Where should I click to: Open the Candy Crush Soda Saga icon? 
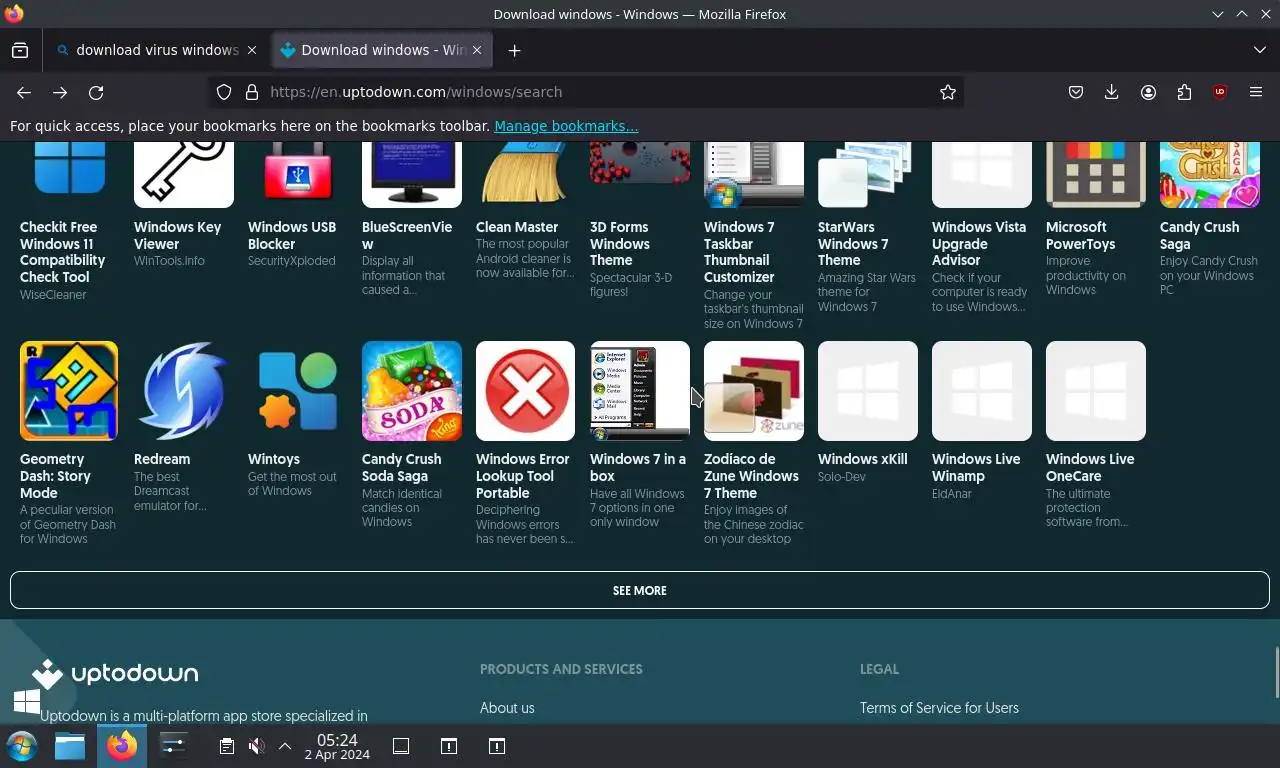411,391
